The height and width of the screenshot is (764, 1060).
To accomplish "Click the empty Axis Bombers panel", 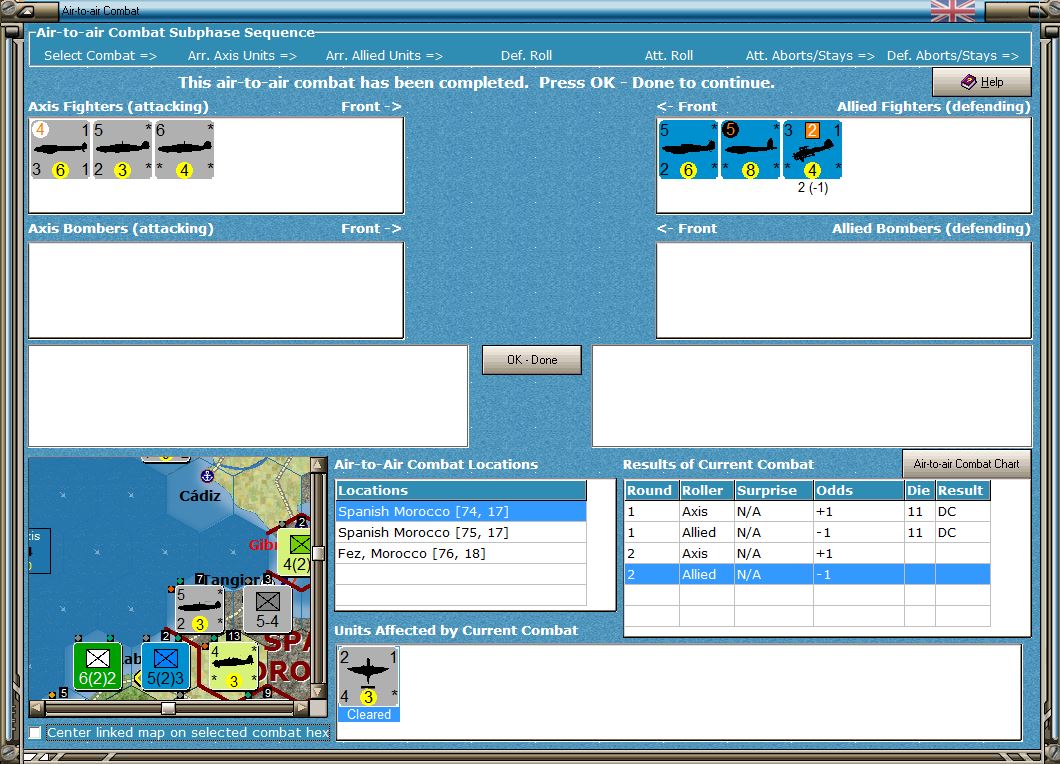I will coord(216,290).
